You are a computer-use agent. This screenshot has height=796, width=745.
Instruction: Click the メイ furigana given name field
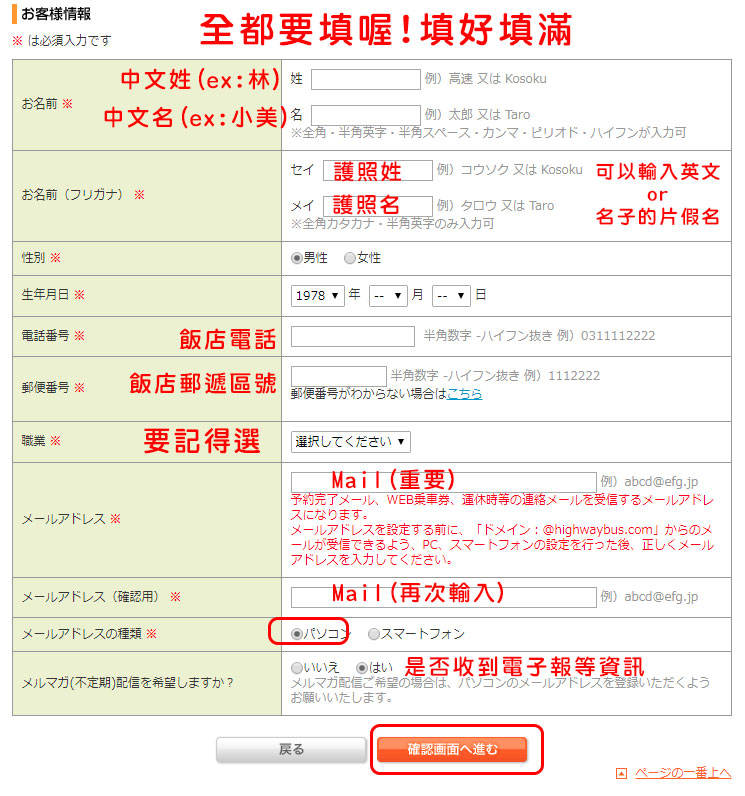tap(378, 206)
